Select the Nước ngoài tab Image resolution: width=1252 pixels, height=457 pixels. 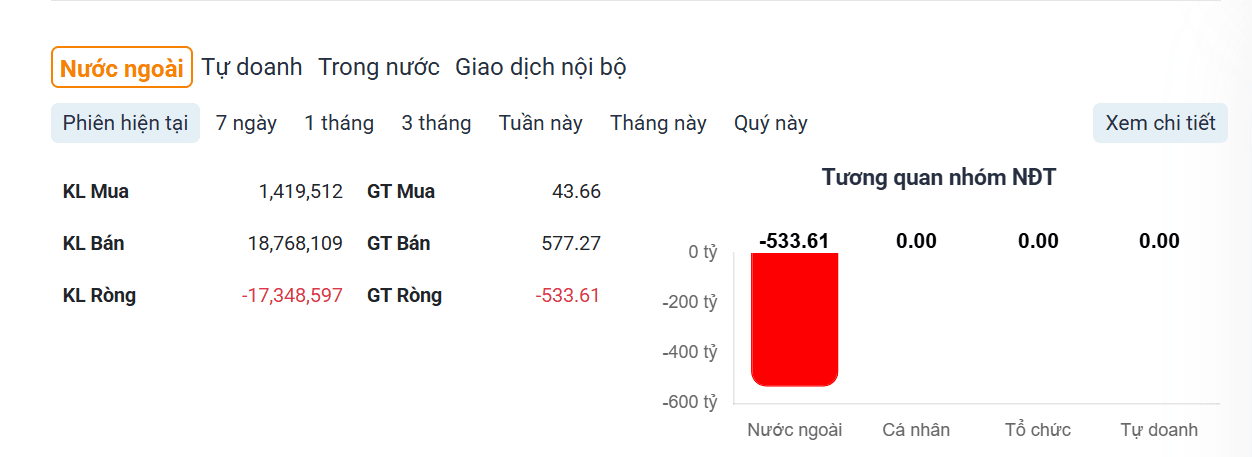pyautogui.click(x=122, y=68)
